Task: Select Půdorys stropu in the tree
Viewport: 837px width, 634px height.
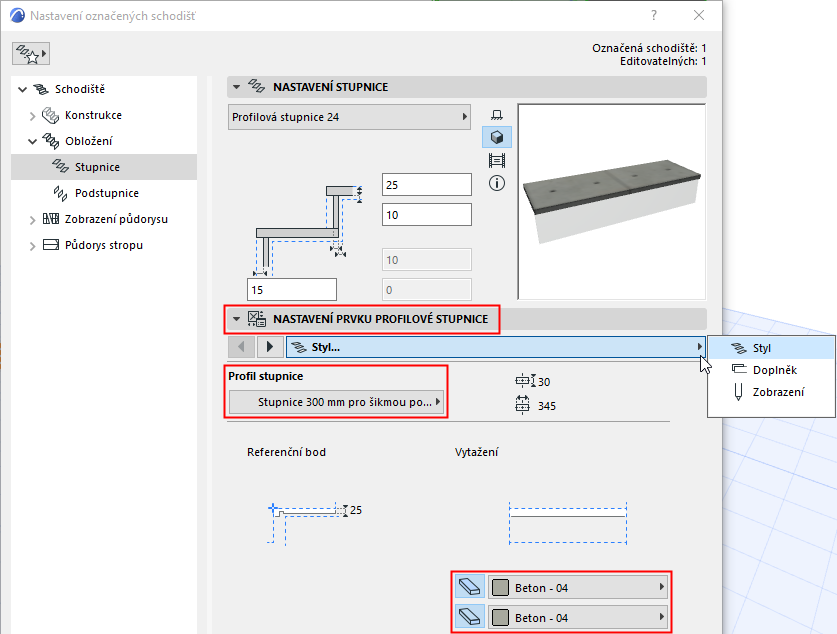Action: (x=104, y=245)
